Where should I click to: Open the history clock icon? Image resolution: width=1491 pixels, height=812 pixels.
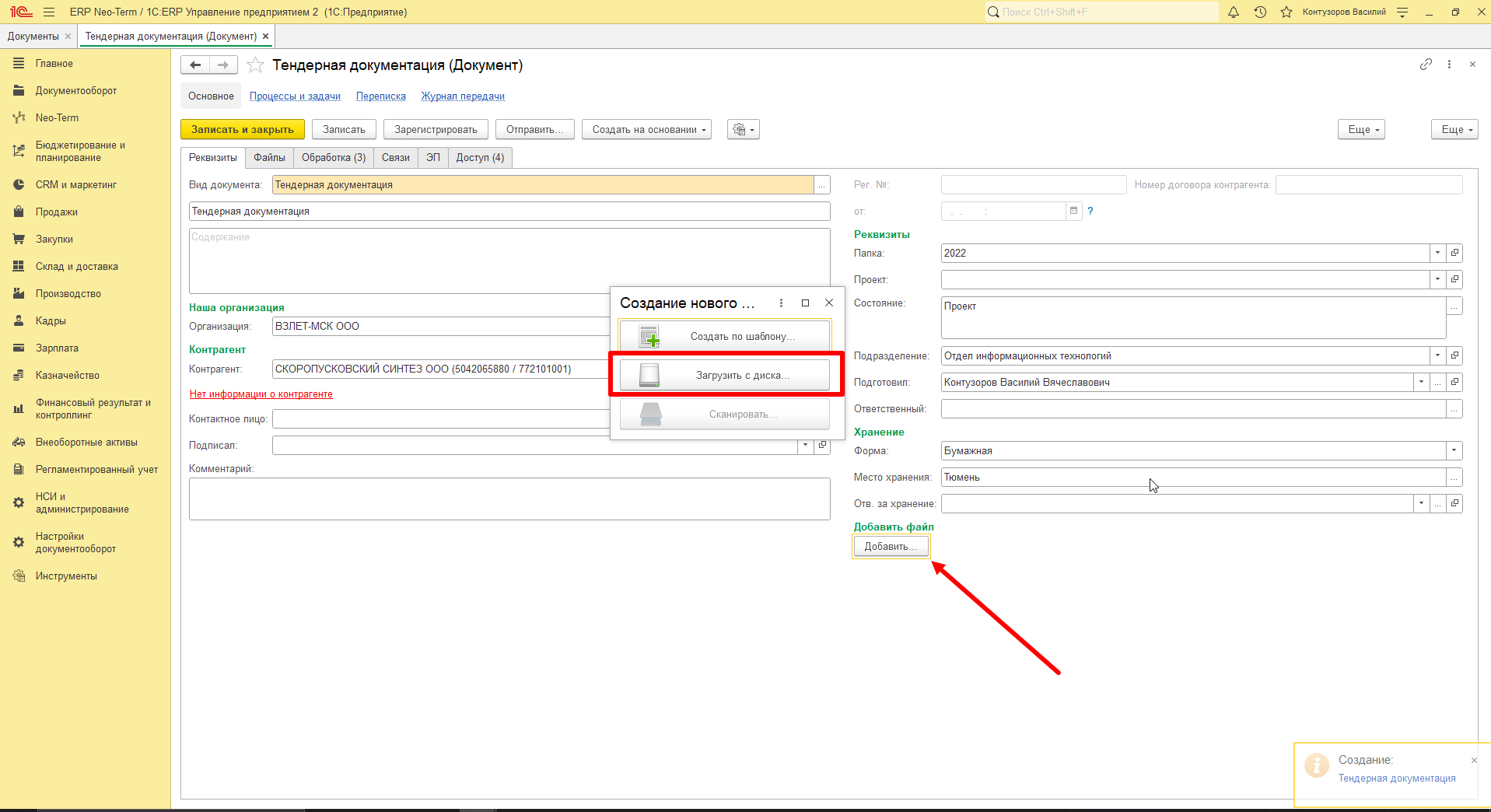[1260, 12]
